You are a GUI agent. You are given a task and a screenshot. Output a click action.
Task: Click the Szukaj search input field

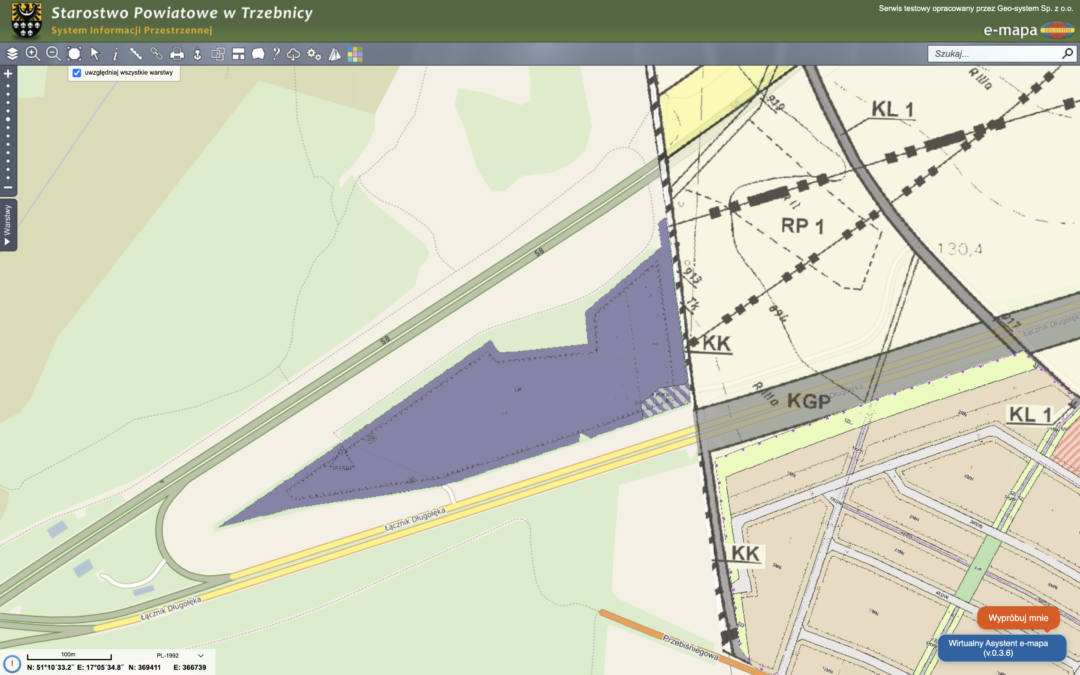992,54
